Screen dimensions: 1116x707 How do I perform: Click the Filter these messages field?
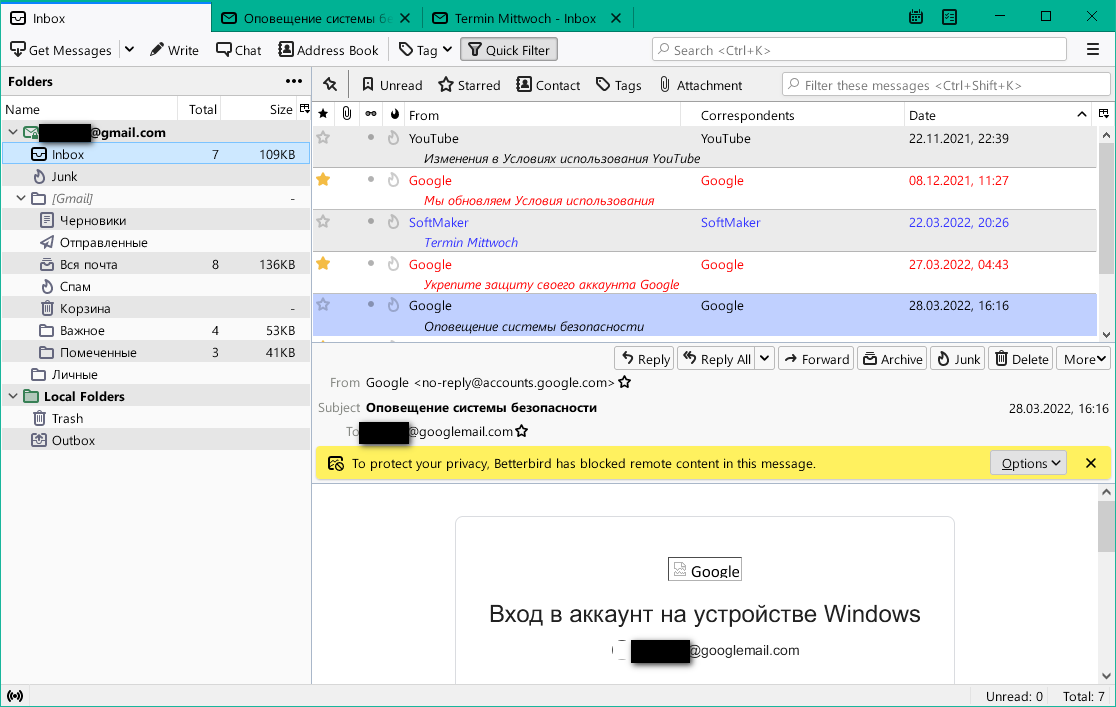(947, 85)
